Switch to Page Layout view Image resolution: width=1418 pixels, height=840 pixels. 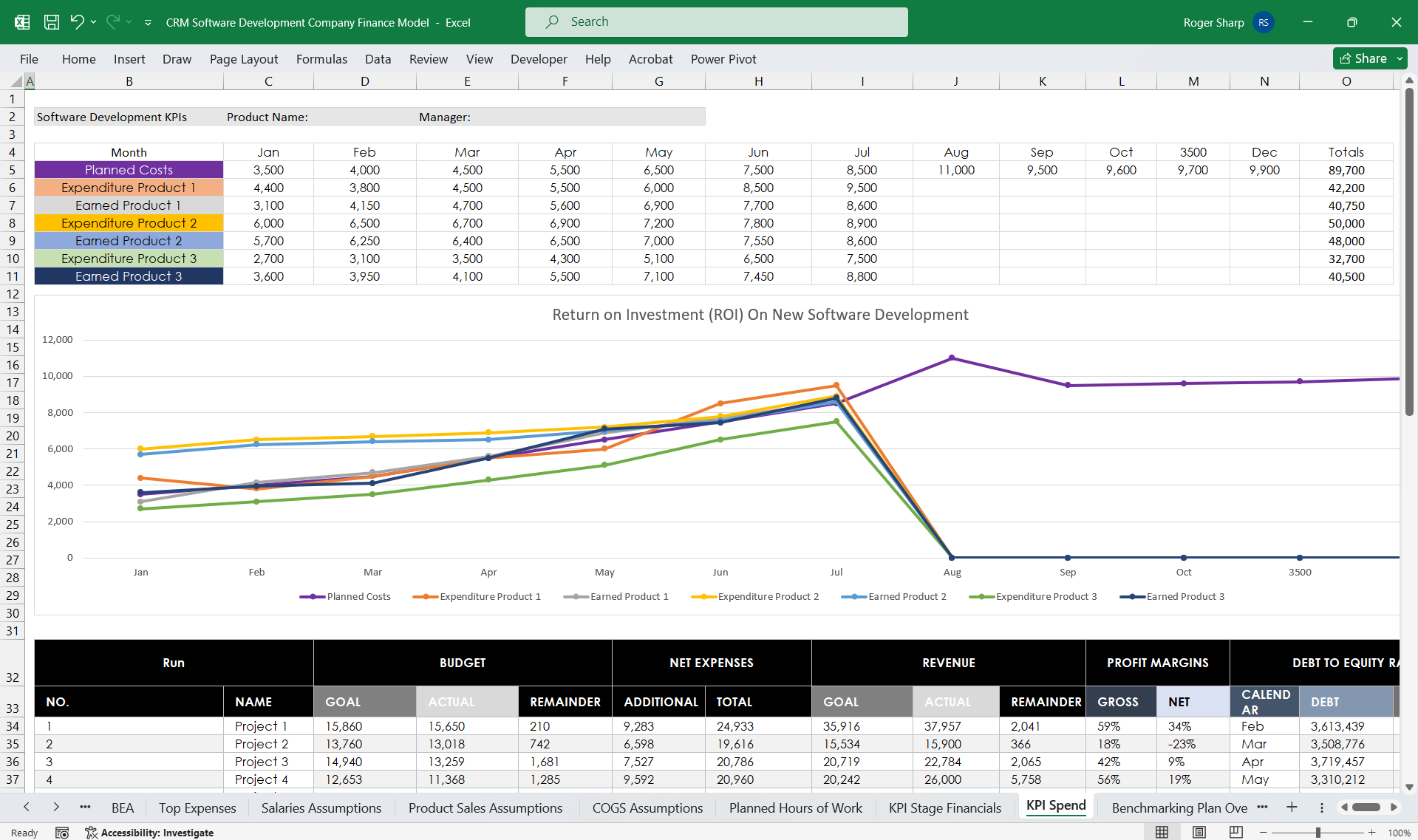1198,832
